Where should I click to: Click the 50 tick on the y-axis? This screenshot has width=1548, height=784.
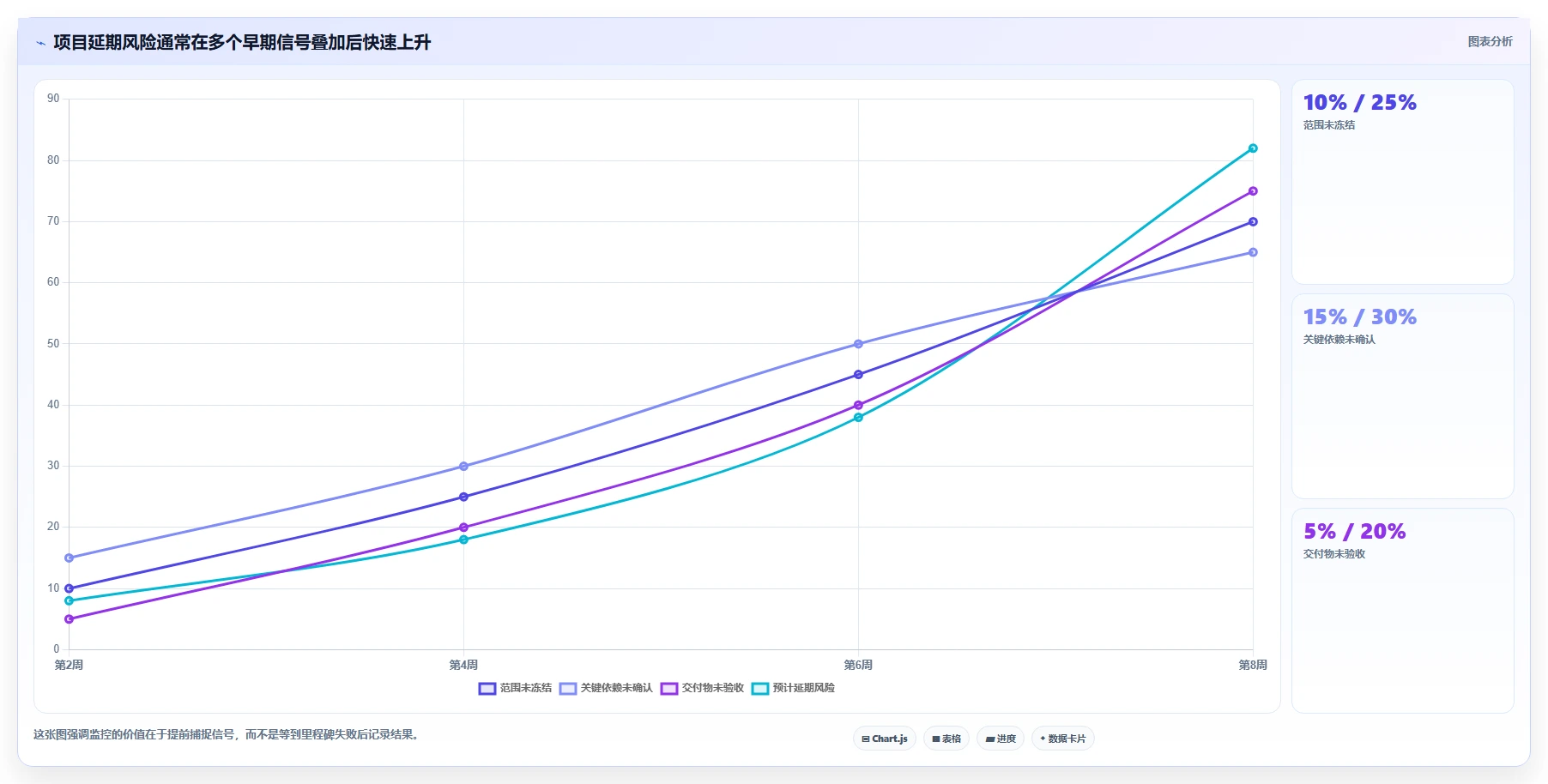point(53,344)
